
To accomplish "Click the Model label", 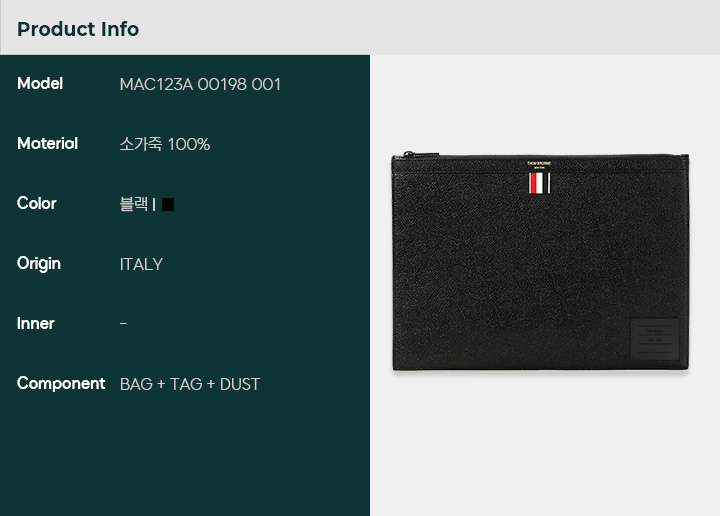I will pyautogui.click(x=40, y=84).
